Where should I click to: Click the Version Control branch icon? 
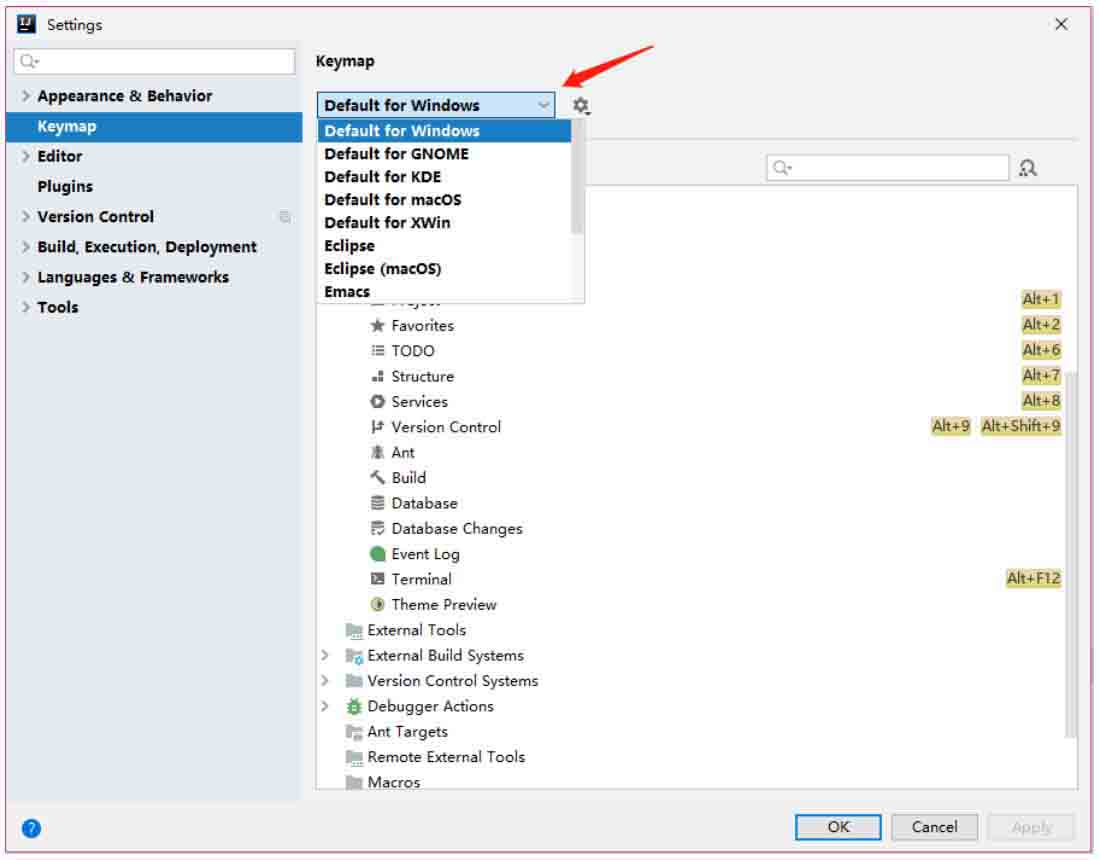pos(377,427)
